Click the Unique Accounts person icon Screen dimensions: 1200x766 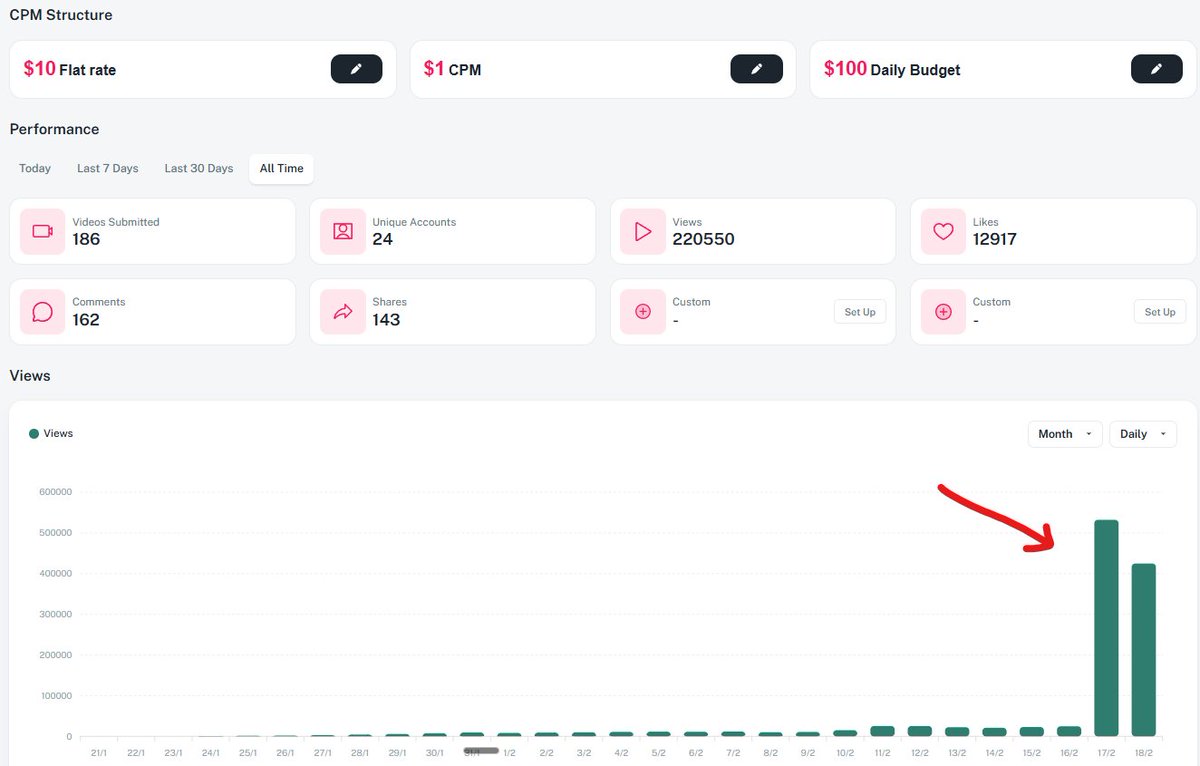(x=343, y=231)
